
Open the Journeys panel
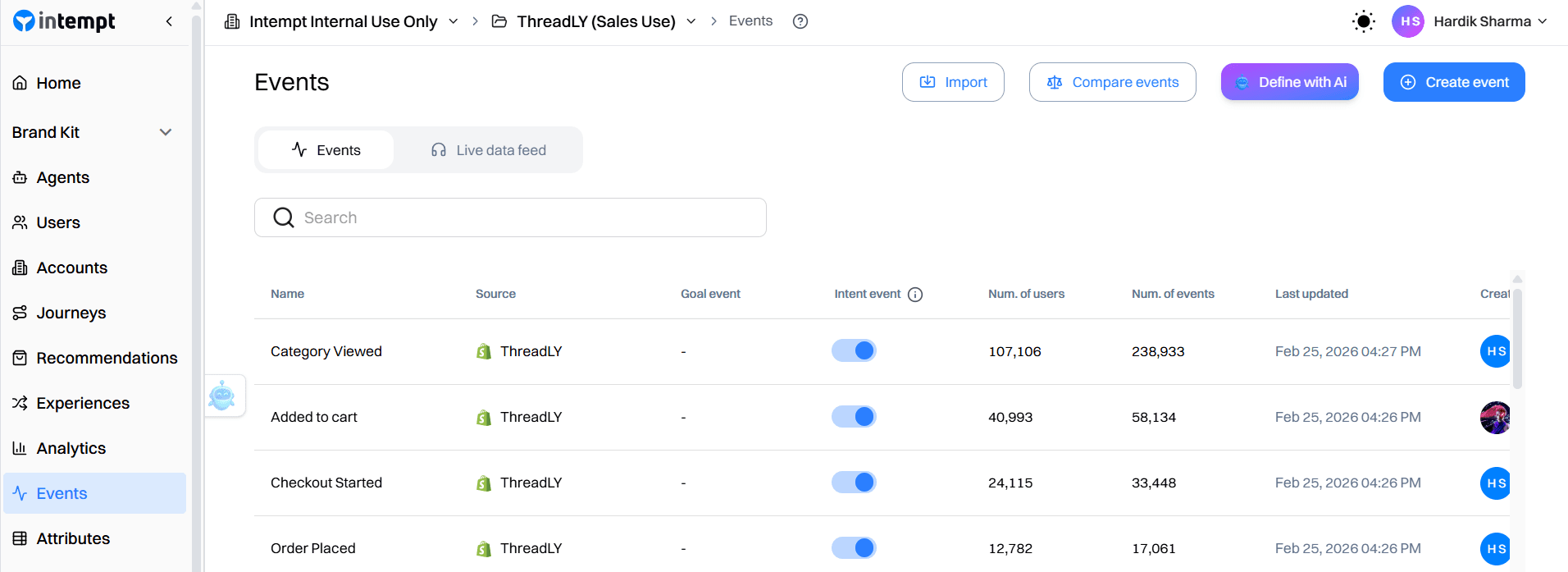(71, 313)
